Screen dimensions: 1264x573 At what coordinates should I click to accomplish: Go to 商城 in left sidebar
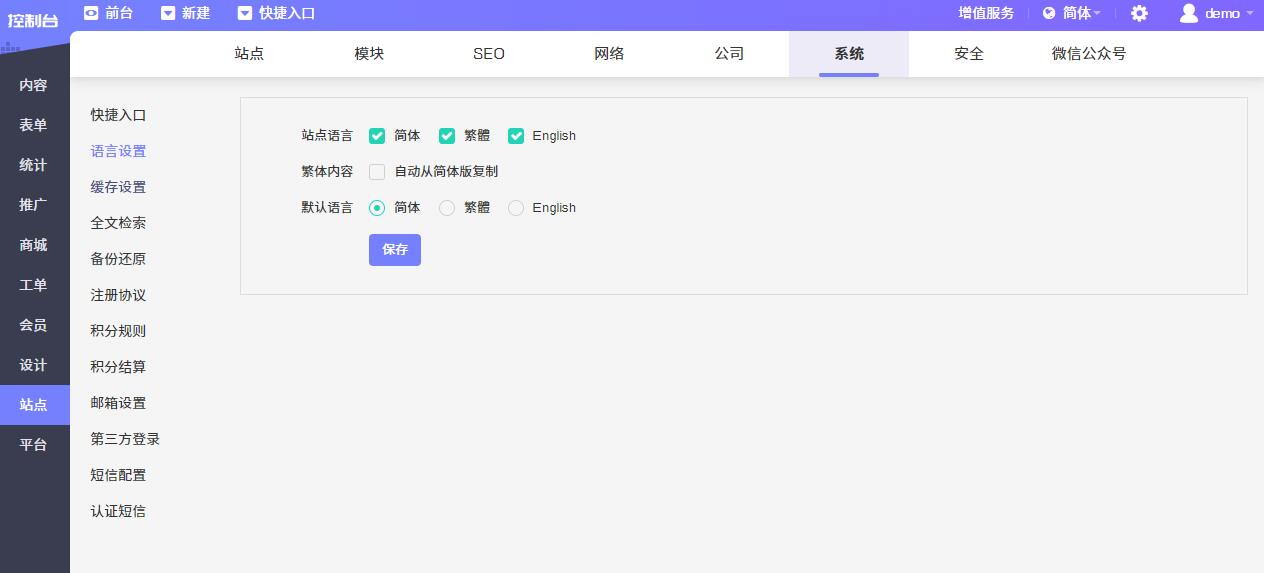click(34, 245)
